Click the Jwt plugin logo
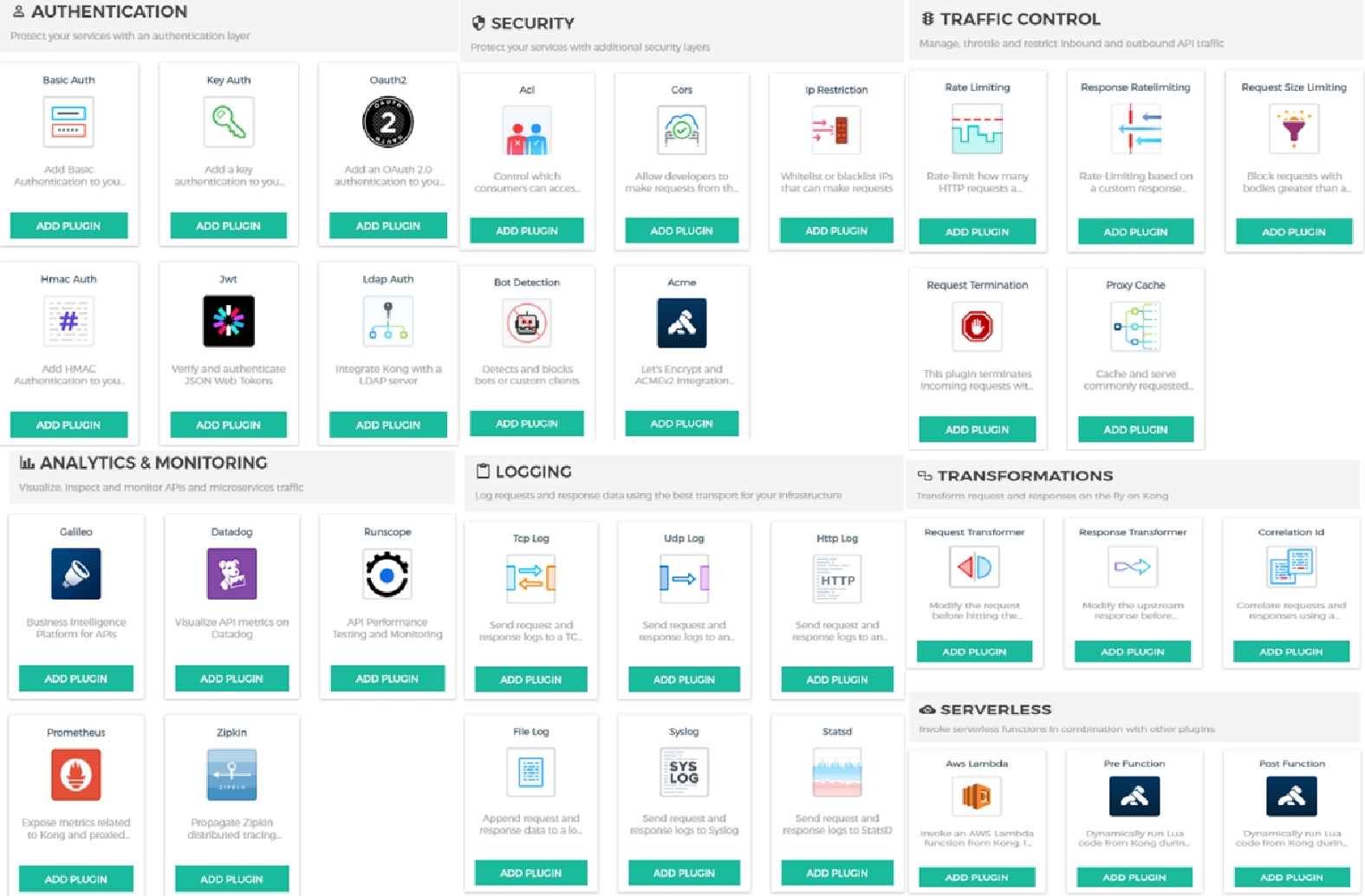 pyautogui.click(x=228, y=321)
